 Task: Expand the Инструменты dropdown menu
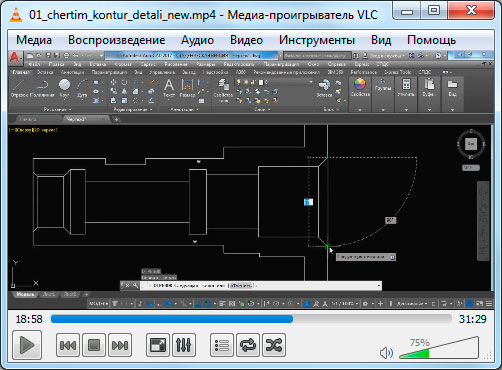click(x=317, y=40)
